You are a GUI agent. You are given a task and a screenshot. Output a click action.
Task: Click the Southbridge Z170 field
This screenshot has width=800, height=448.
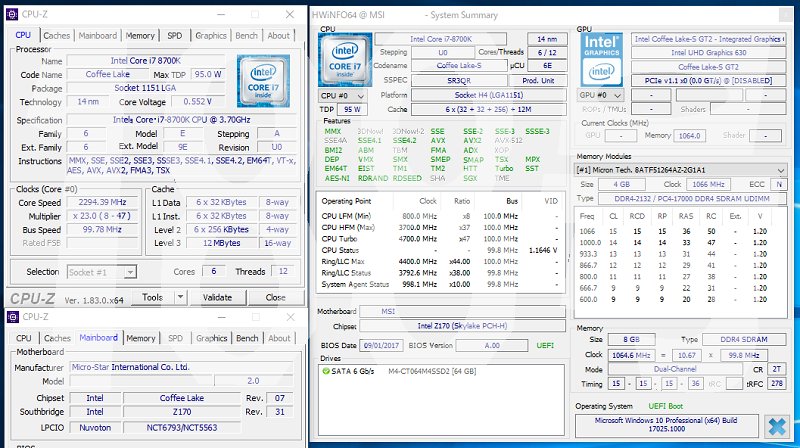(182, 412)
